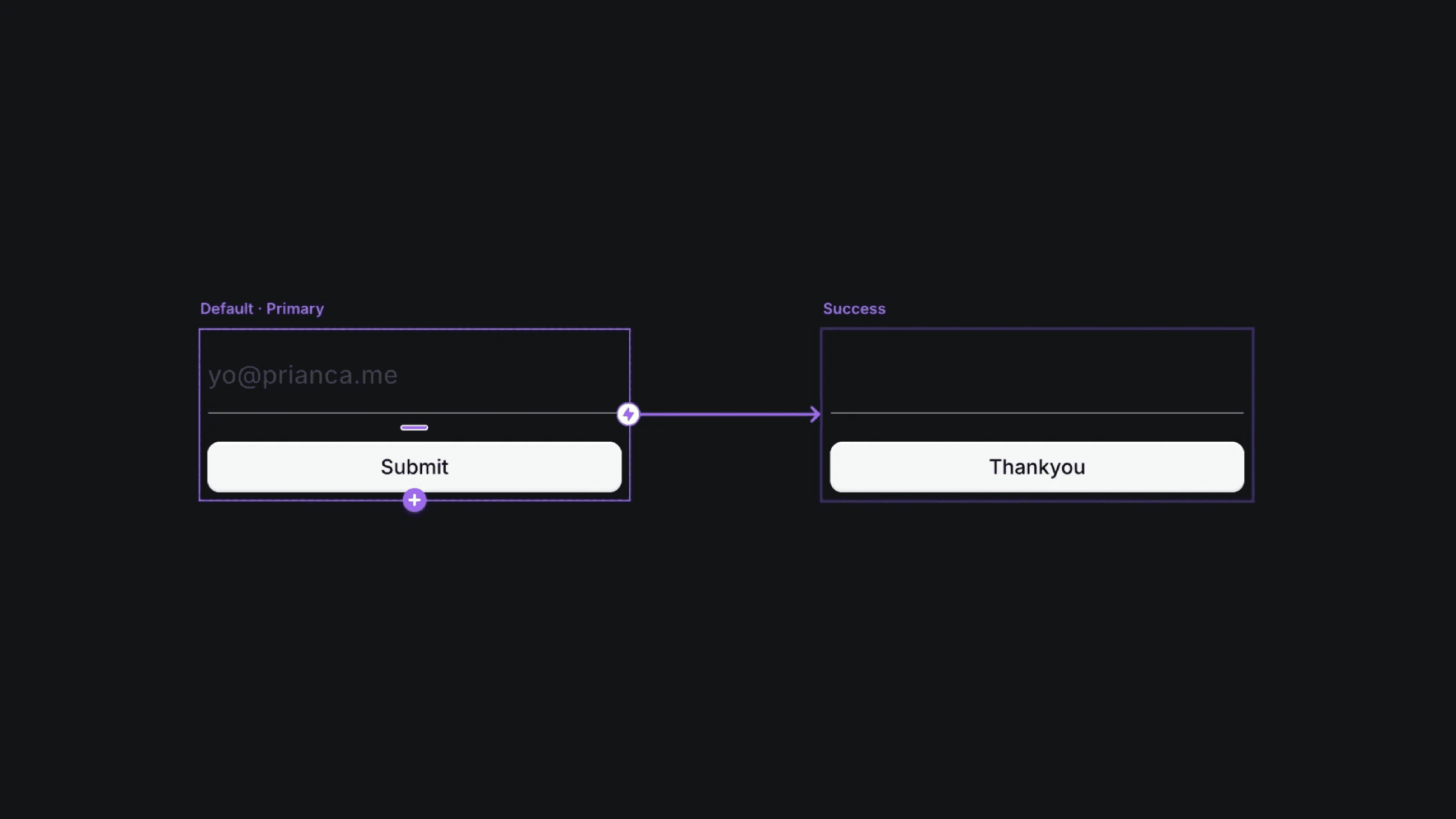
Task: Click the Submit button
Action: click(414, 467)
